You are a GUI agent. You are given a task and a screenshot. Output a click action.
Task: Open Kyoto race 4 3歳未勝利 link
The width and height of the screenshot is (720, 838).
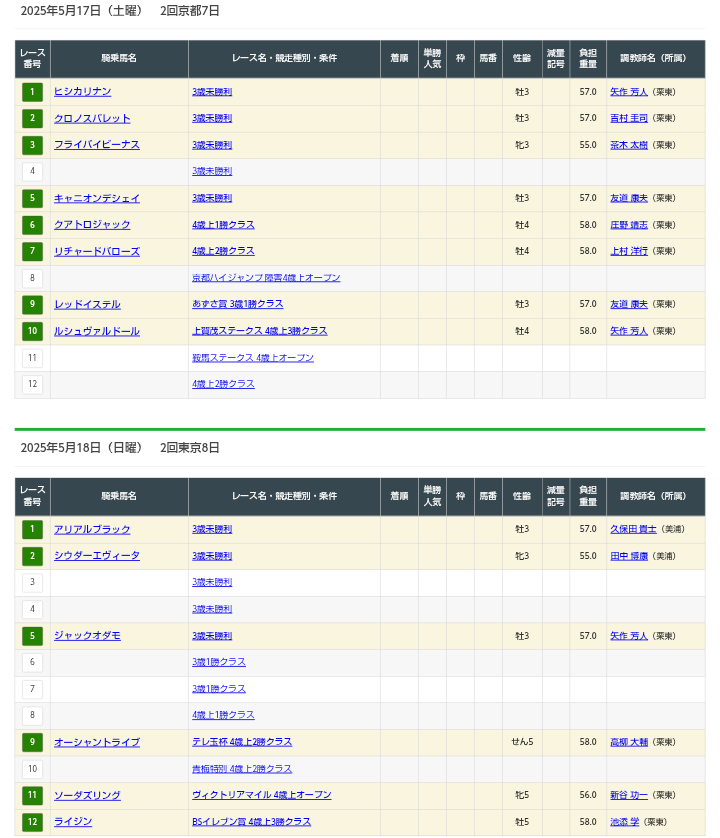tap(212, 171)
